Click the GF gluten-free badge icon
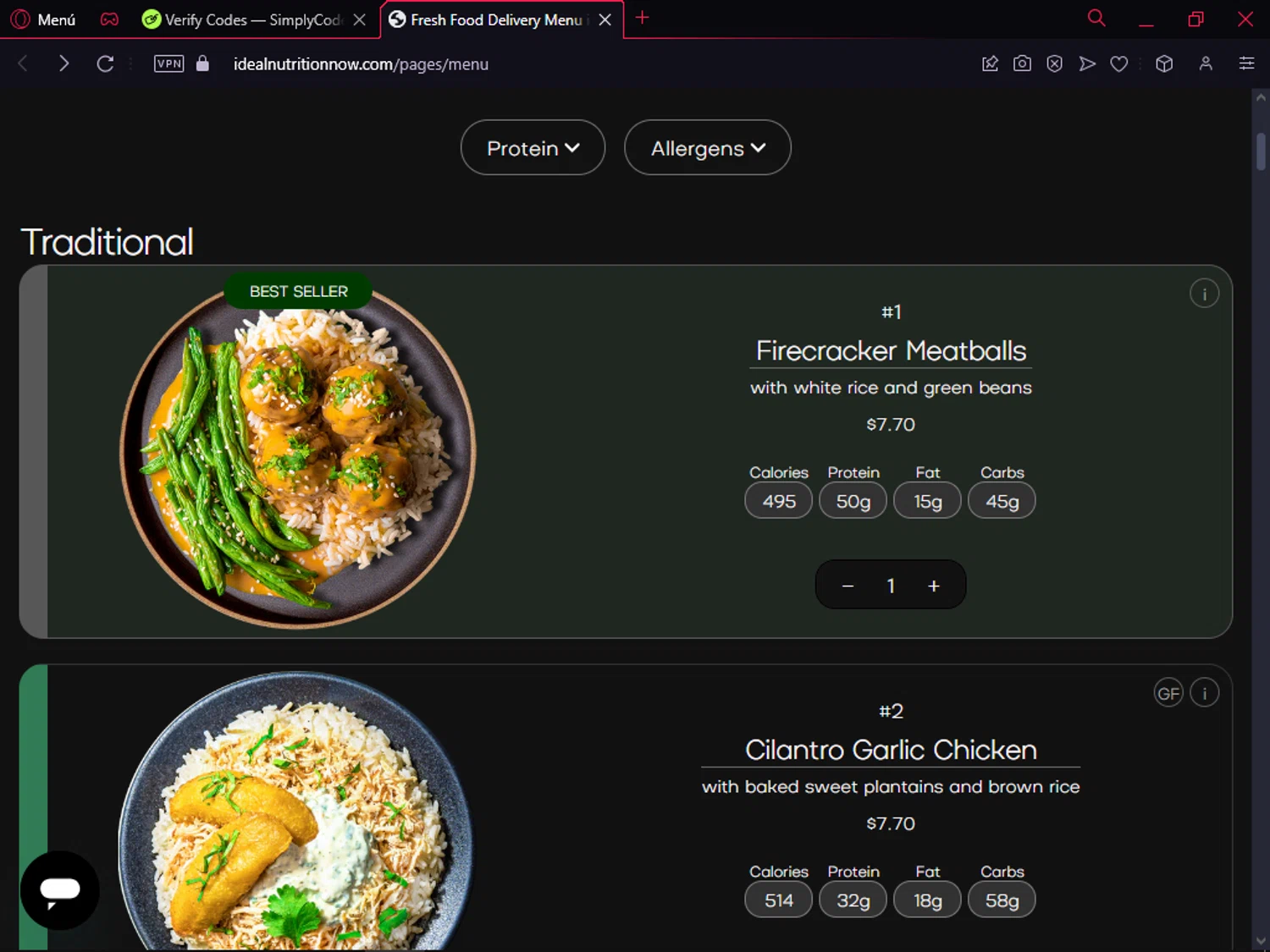 pos(1168,693)
